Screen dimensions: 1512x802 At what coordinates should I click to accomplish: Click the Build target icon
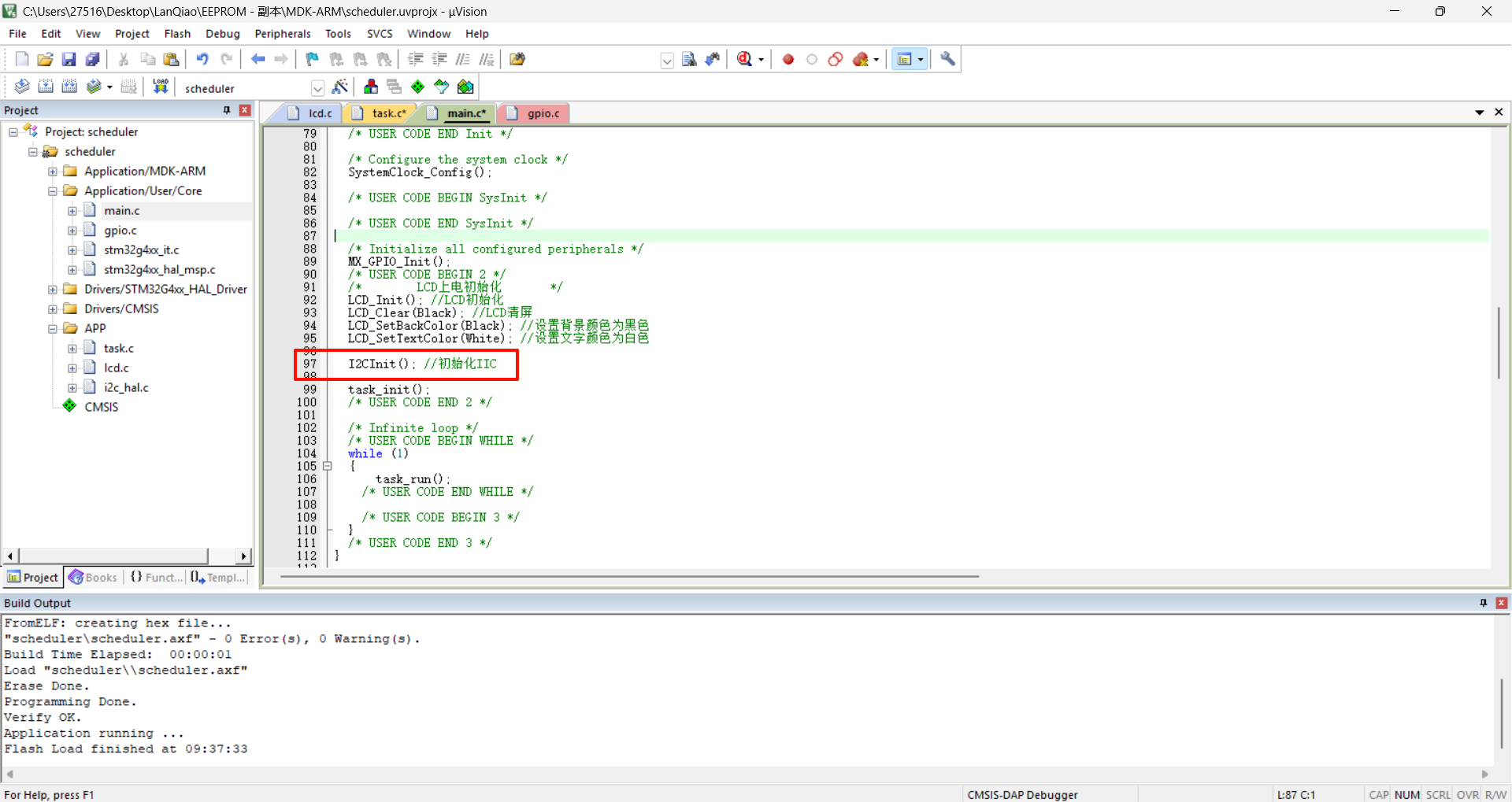pos(46,87)
